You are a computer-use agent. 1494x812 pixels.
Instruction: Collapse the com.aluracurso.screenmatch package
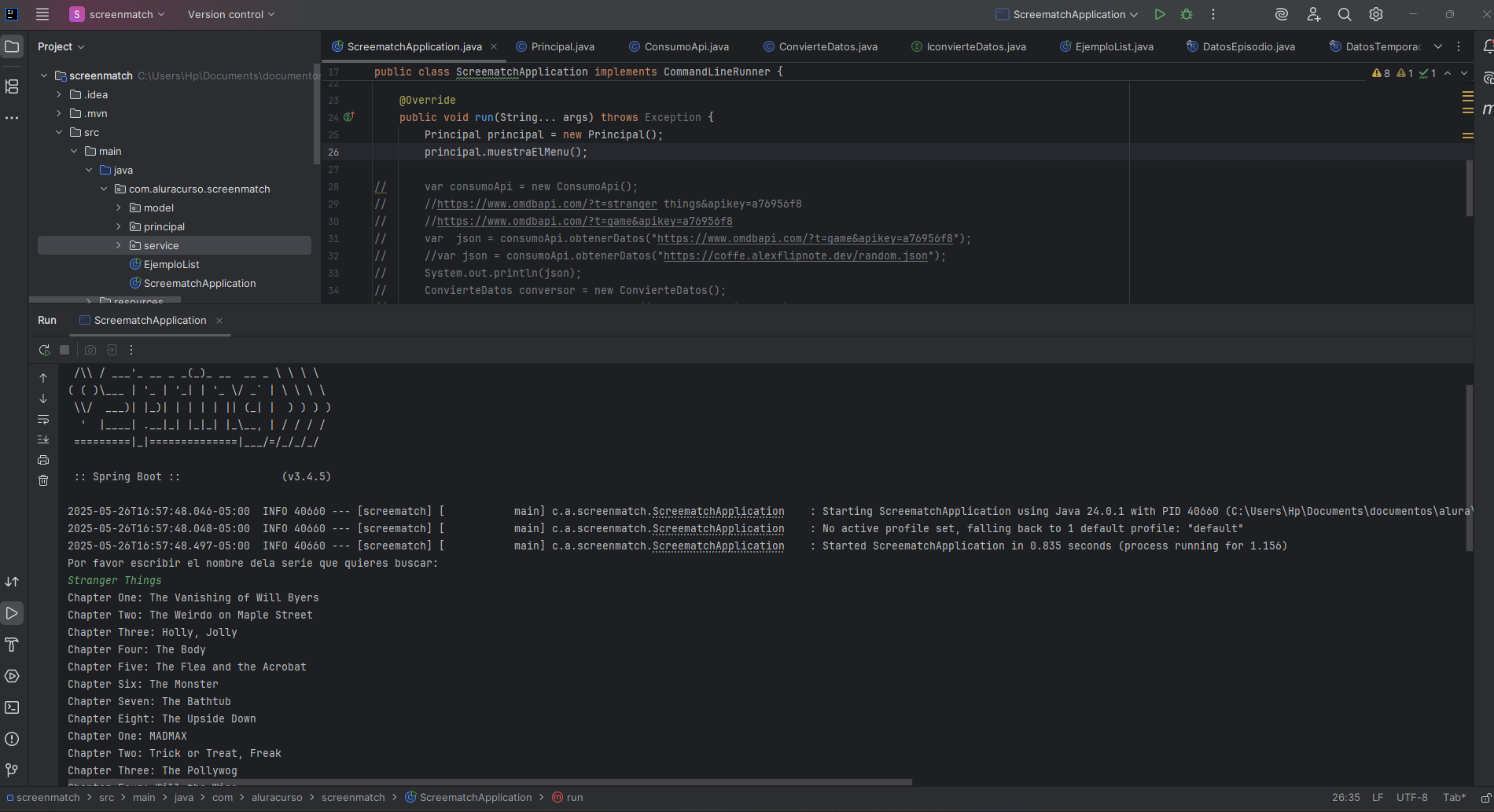pos(104,189)
